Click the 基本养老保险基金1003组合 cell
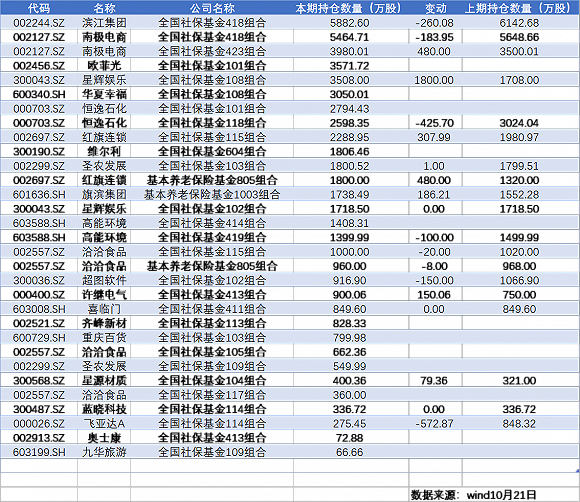This screenshot has width=580, height=502. tap(212, 195)
